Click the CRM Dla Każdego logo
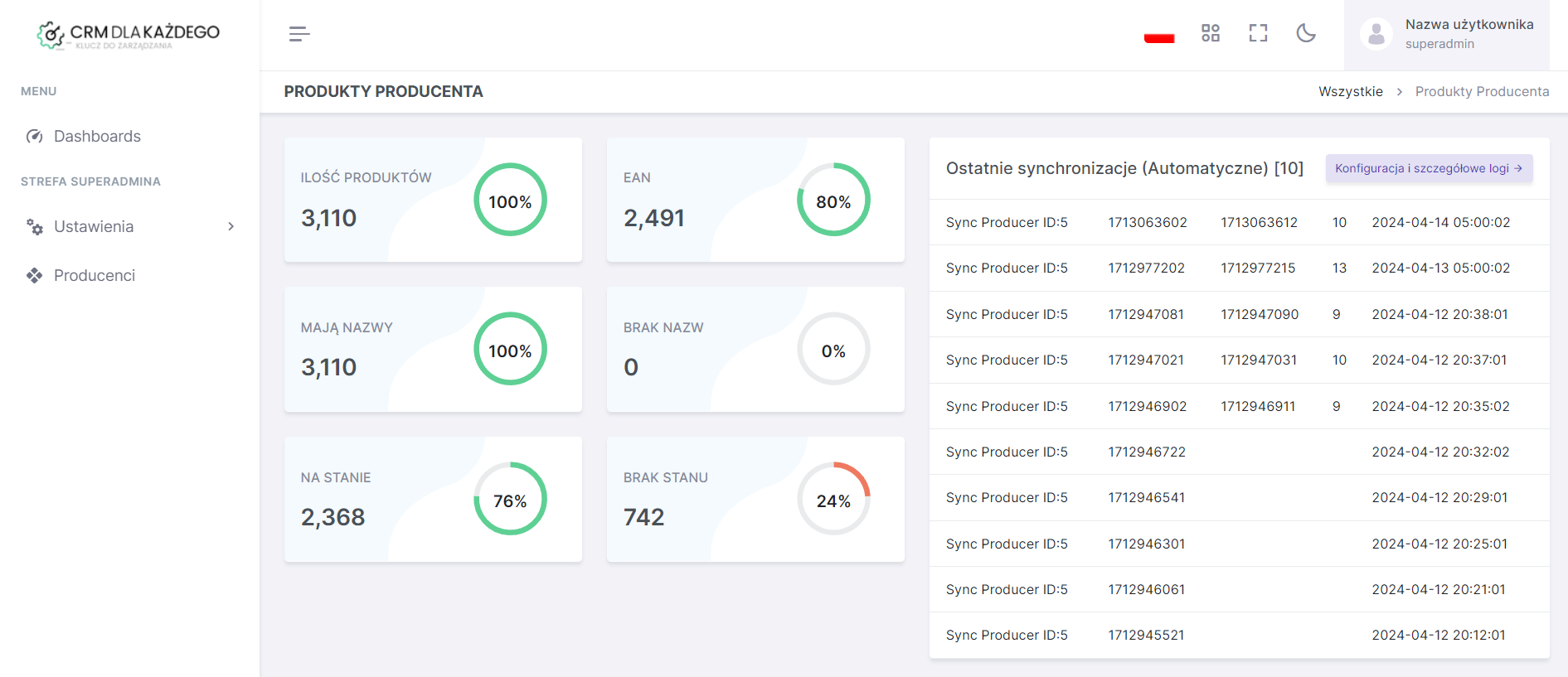Screen dimensions: 1568x677 point(129,35)
